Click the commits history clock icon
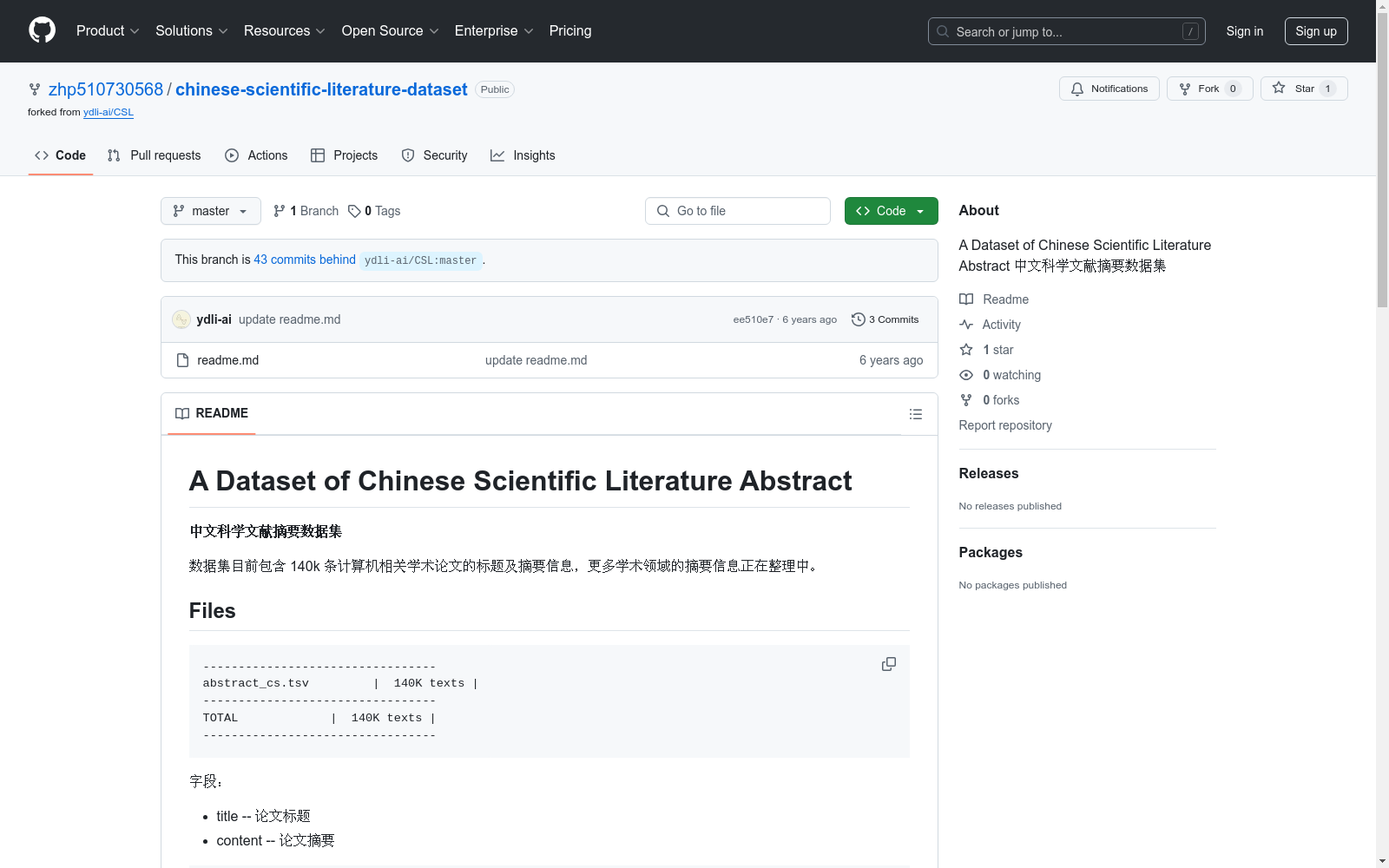Screen dimensions: 1389x868 pos(859,319)
